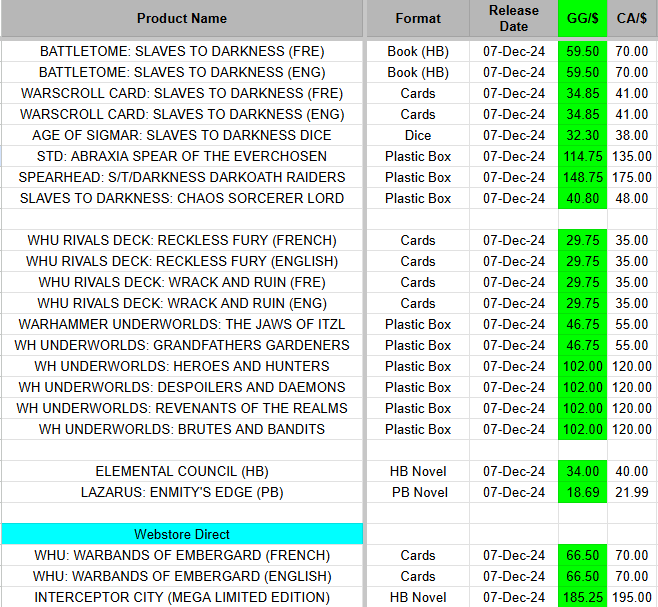The image size is (658, 607).
Task: Click the INTERCEPTOR CITY (MEGA LIMITED EDITION) cell
Action: pyautogui.click(x=182, y=597)
